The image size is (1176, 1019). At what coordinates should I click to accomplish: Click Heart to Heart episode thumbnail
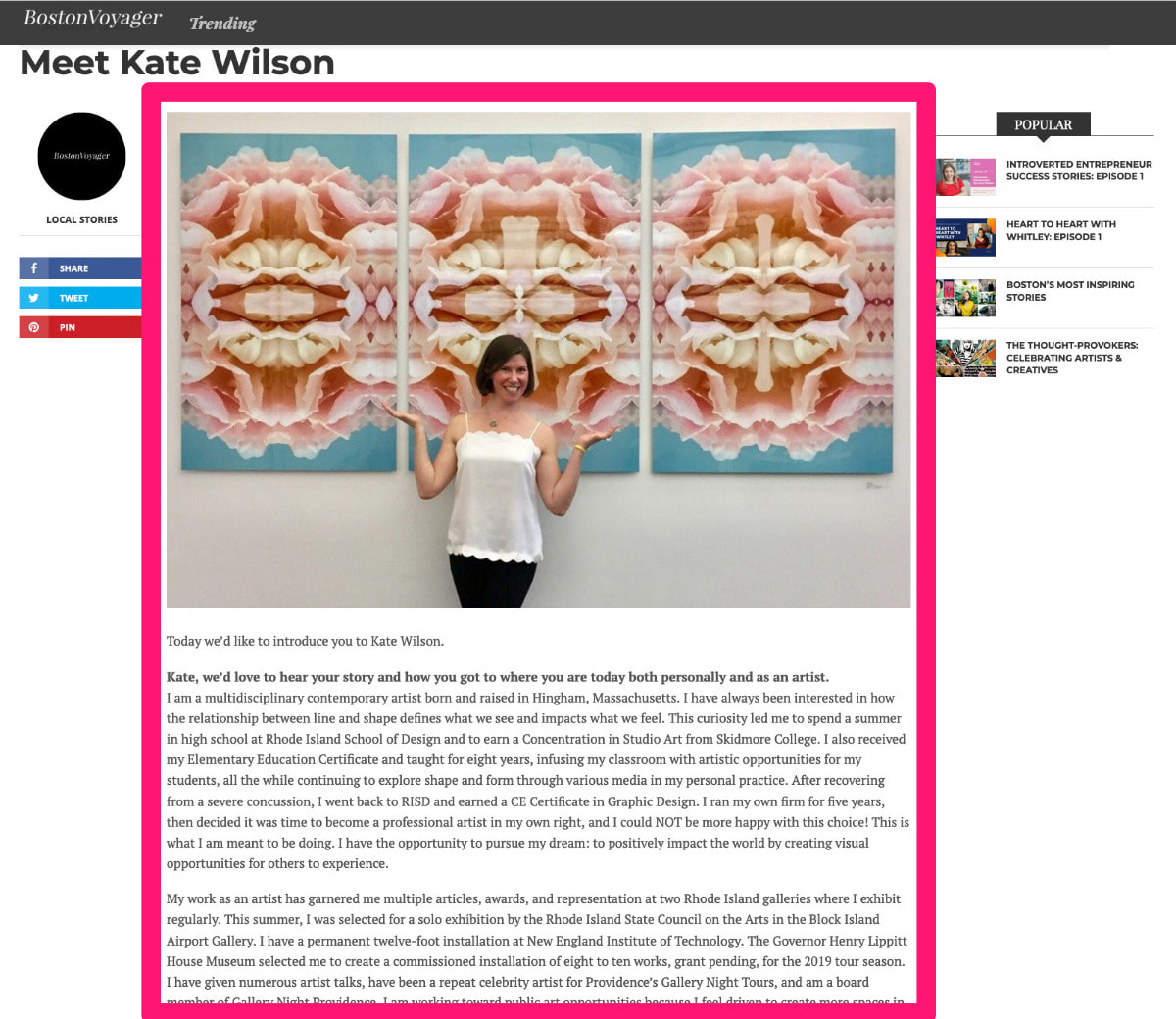pyautogui.click(x=965, y=237)
